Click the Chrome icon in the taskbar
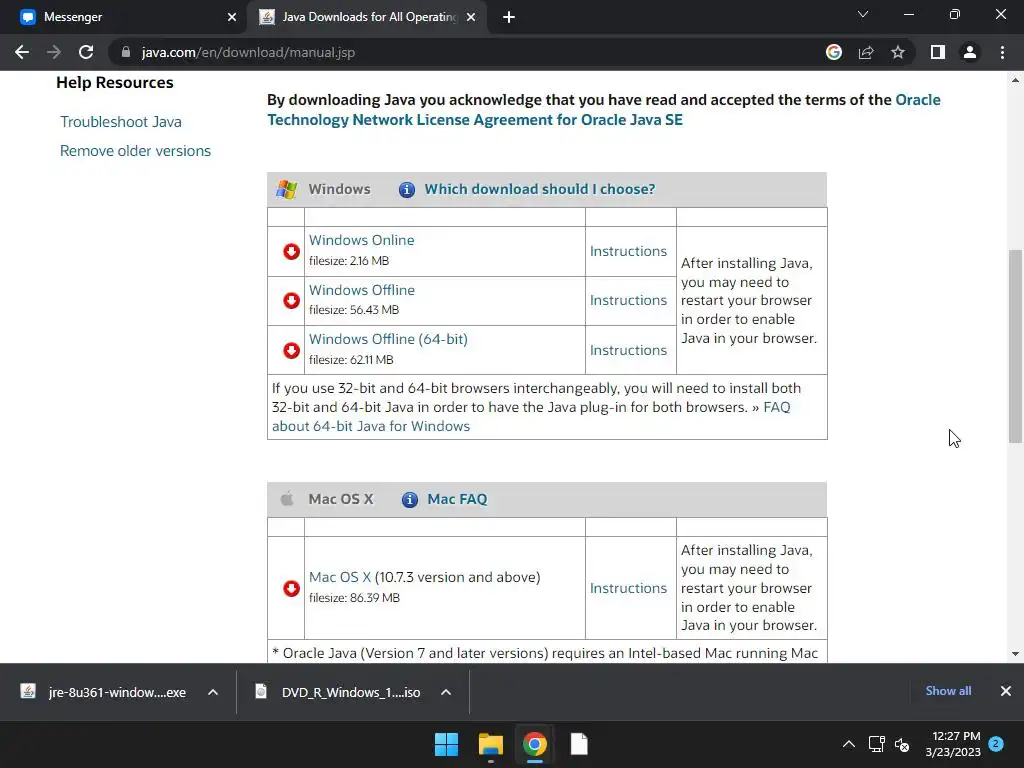The width and height of the screenshot is (1024, 768). [534, 744]
